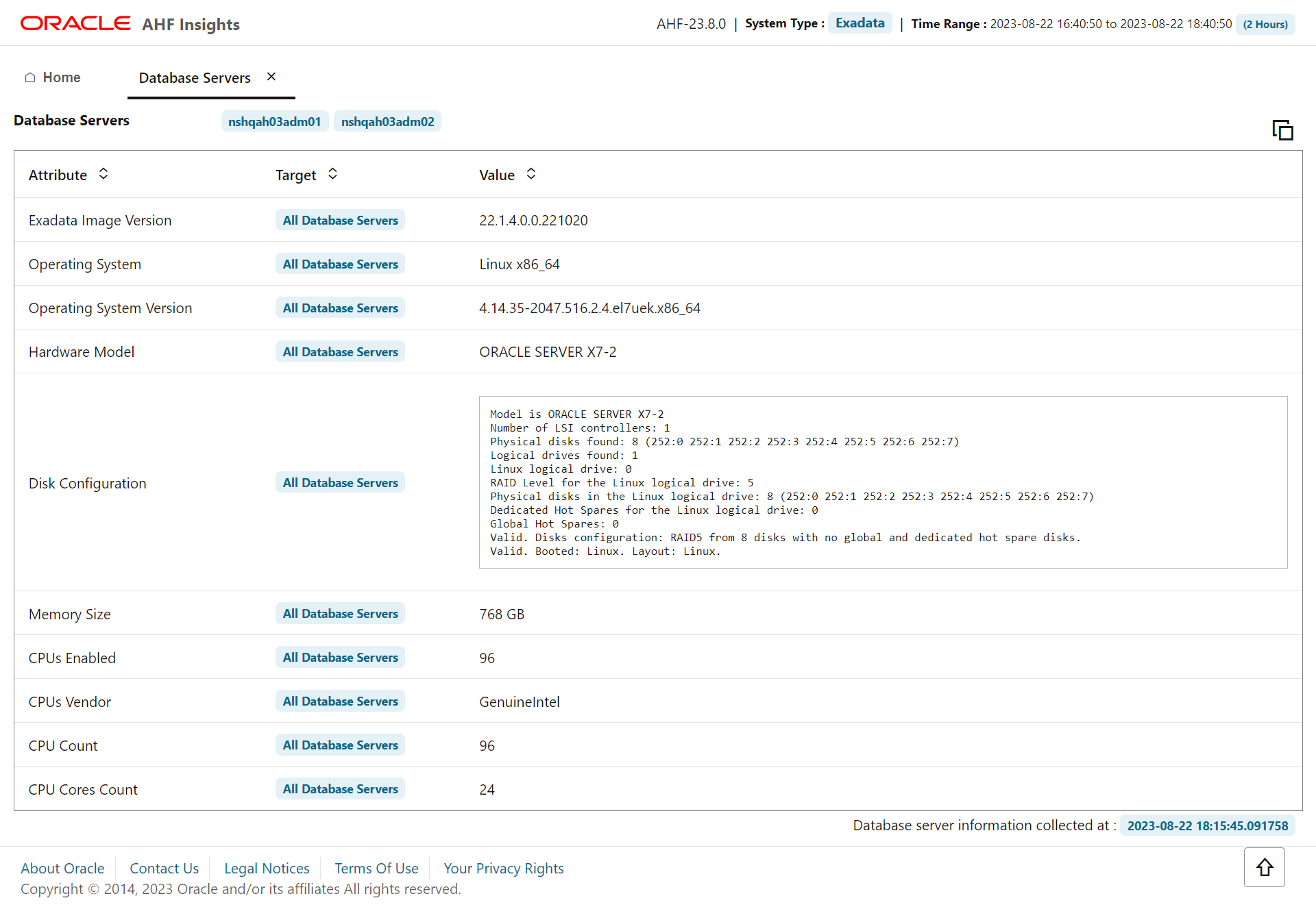Screen dimensions: 1316x907
Task: Click the collection timestamp 2023-08-22 18:15:45.091758
Action: pyautogui.click(x=1208, y=825)
